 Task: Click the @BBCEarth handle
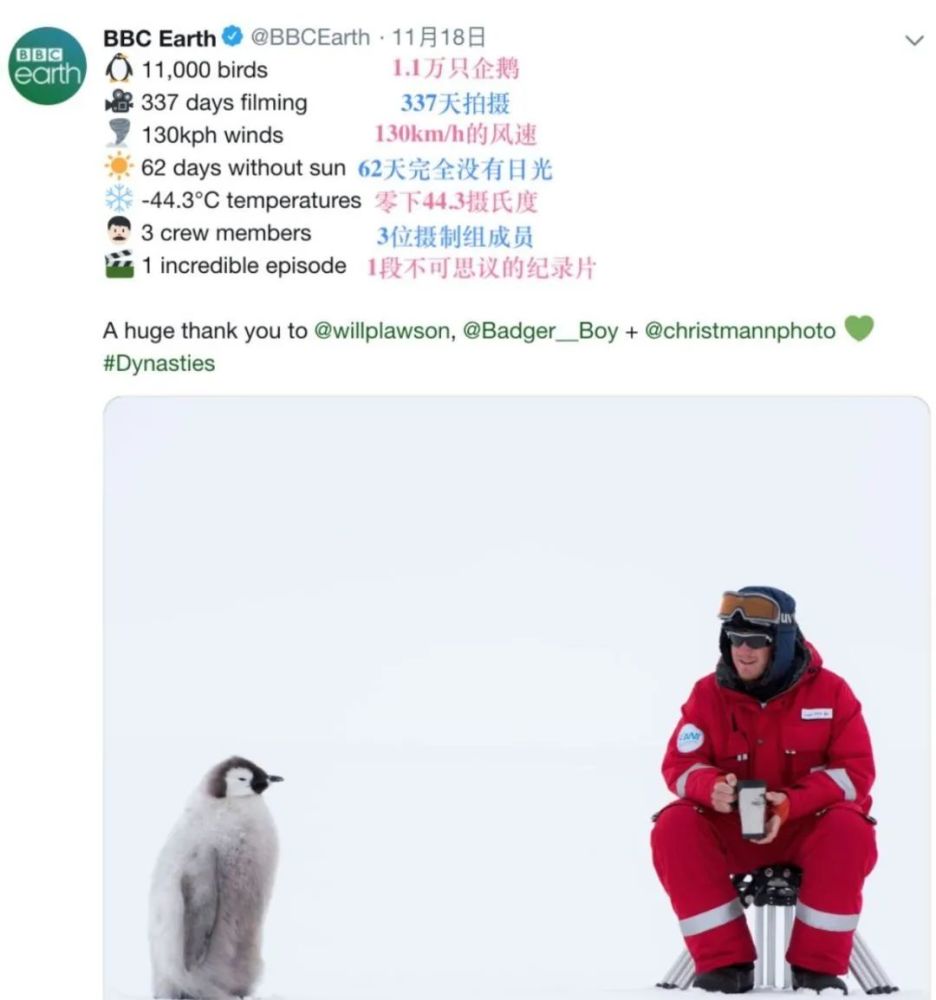coord(309,38)
